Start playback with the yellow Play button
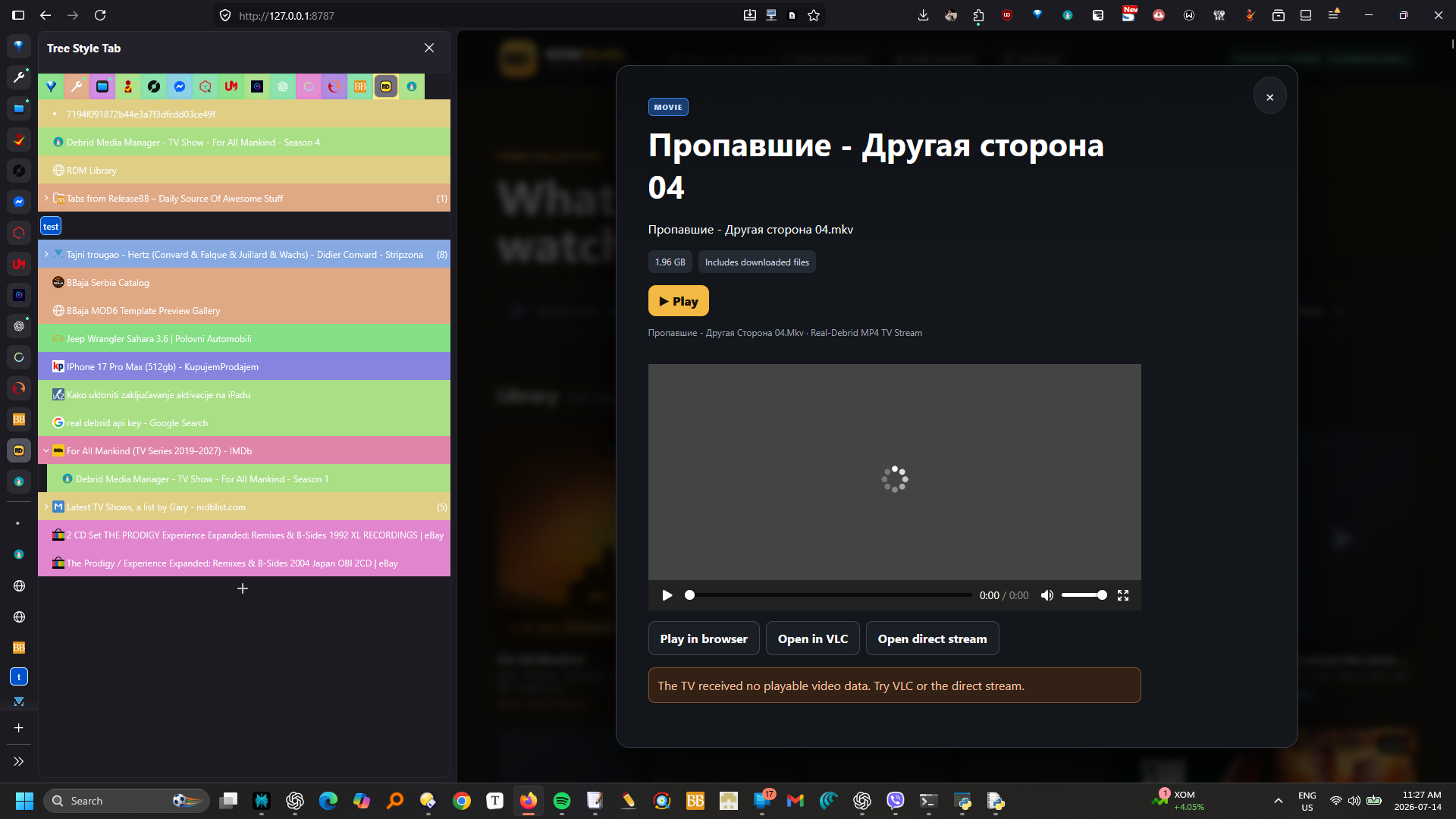 coord(678,301)
